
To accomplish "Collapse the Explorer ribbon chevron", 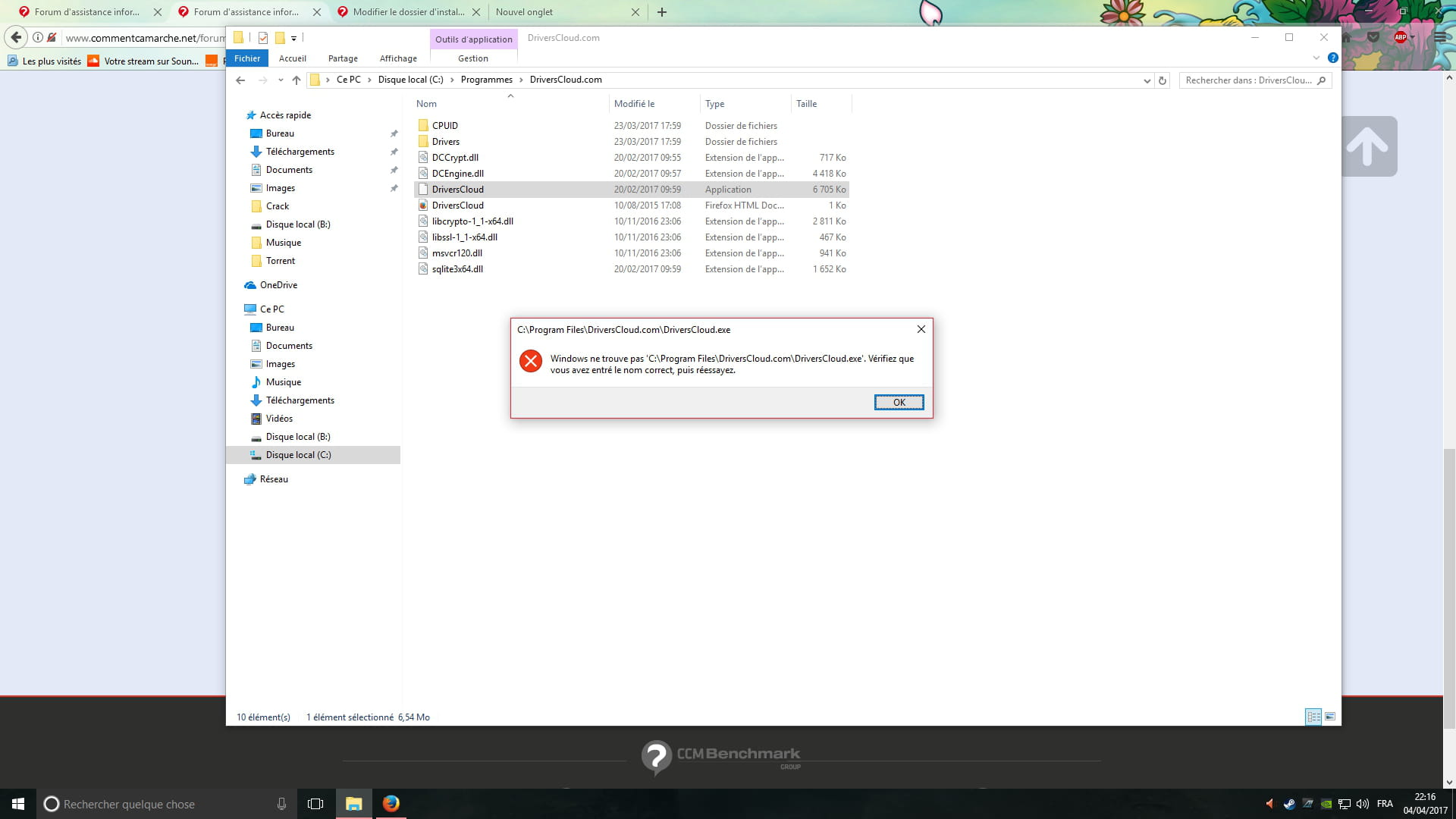I will click(1316, 58).
